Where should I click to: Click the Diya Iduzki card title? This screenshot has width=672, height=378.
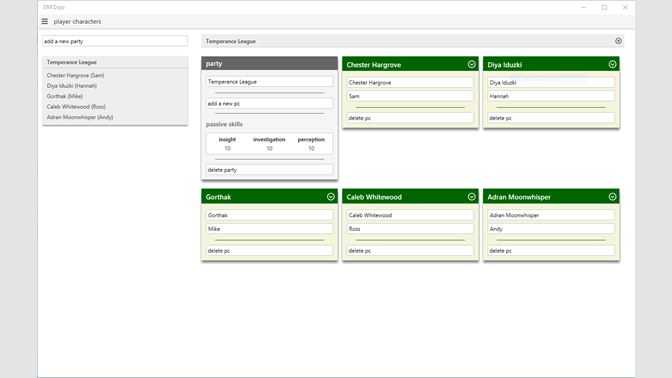[x=504, y=65]
